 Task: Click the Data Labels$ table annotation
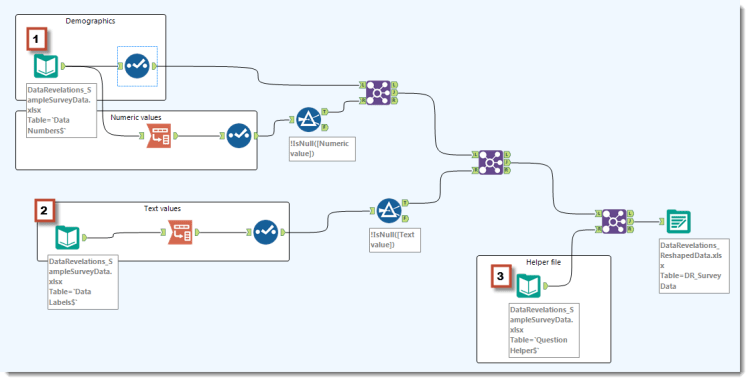(x=83, y=282)
